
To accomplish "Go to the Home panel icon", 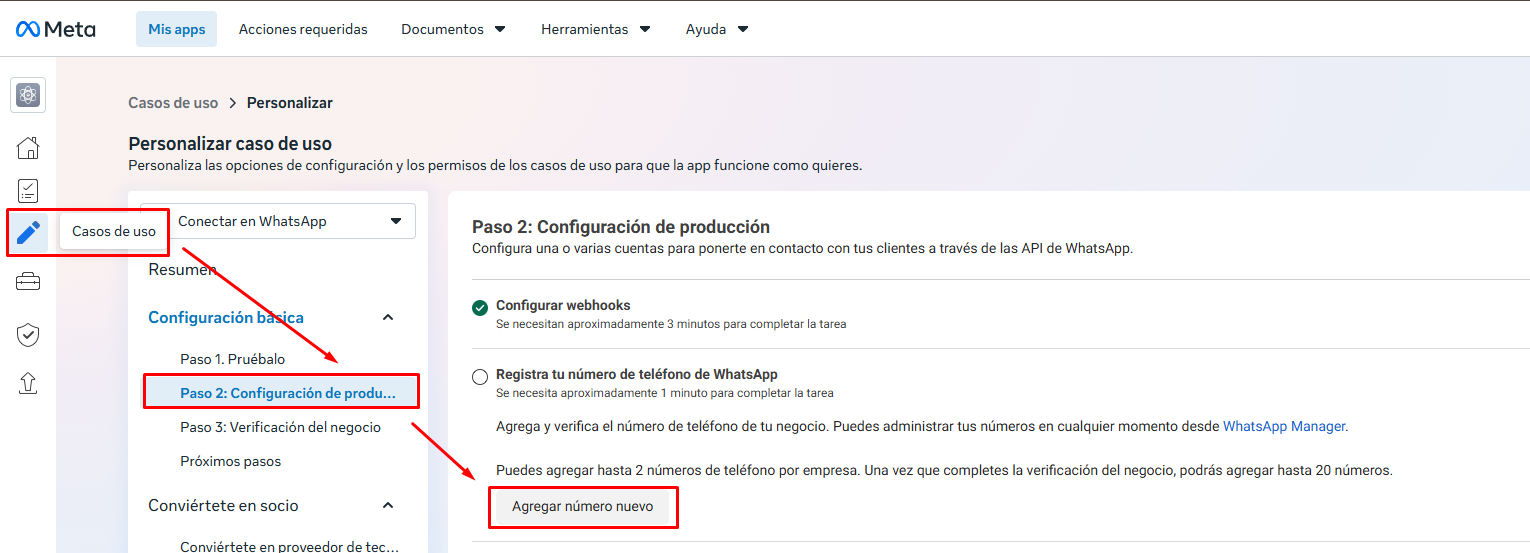I will (28, 148).
